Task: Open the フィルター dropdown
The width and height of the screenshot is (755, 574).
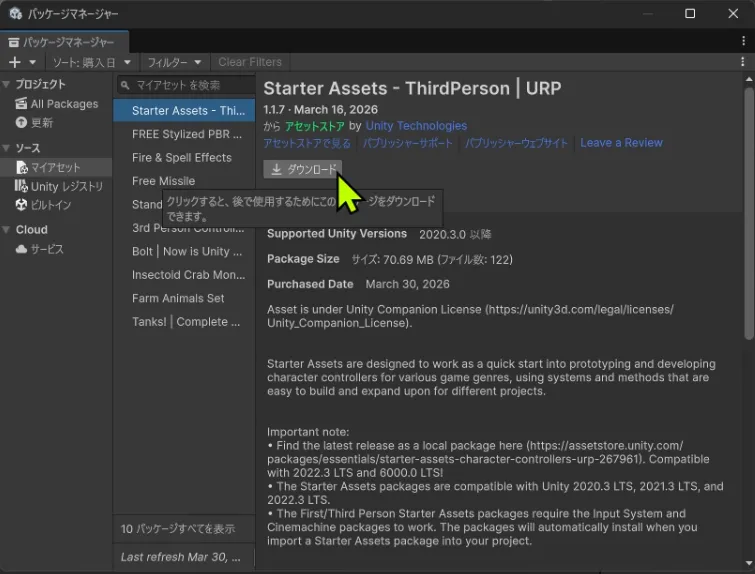Action: [x=174, y=62]
